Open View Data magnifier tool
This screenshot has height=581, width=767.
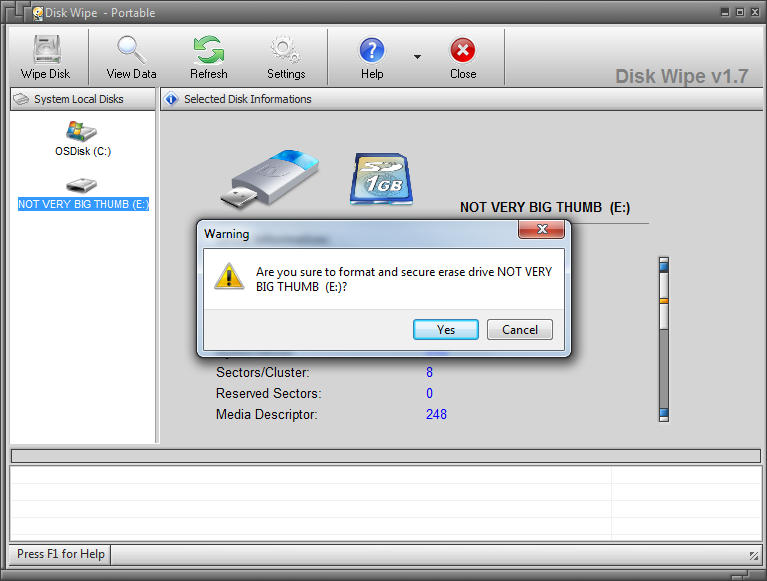(132, 50)
